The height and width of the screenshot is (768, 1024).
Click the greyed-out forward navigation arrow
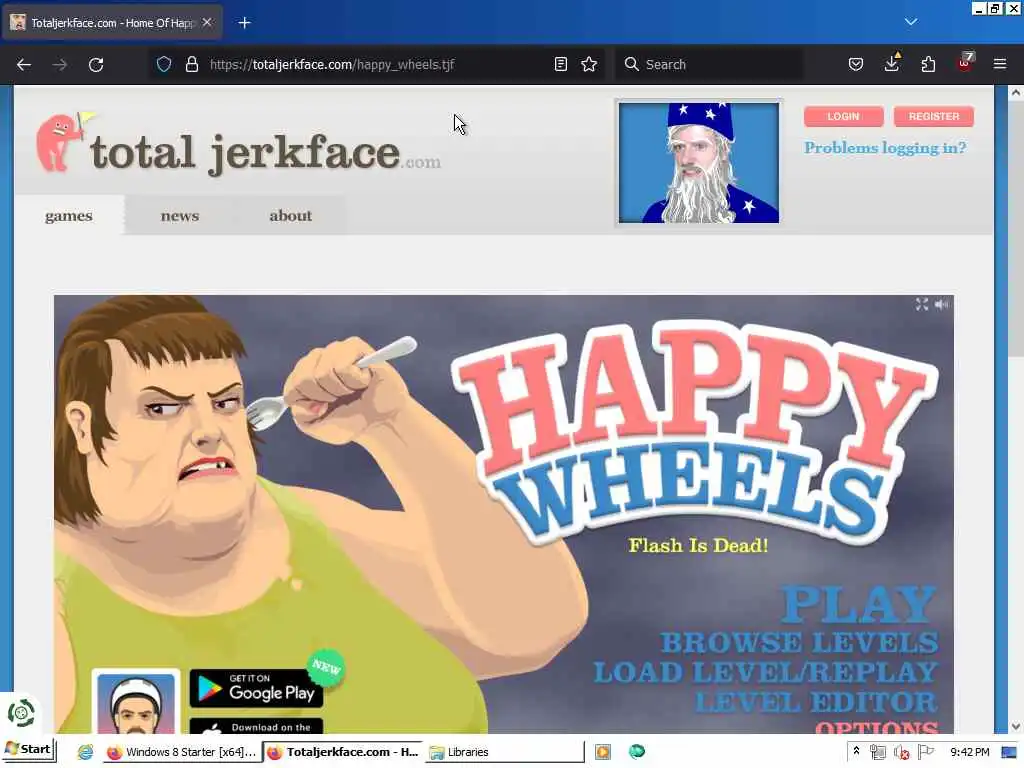click(x=59, y=64)
